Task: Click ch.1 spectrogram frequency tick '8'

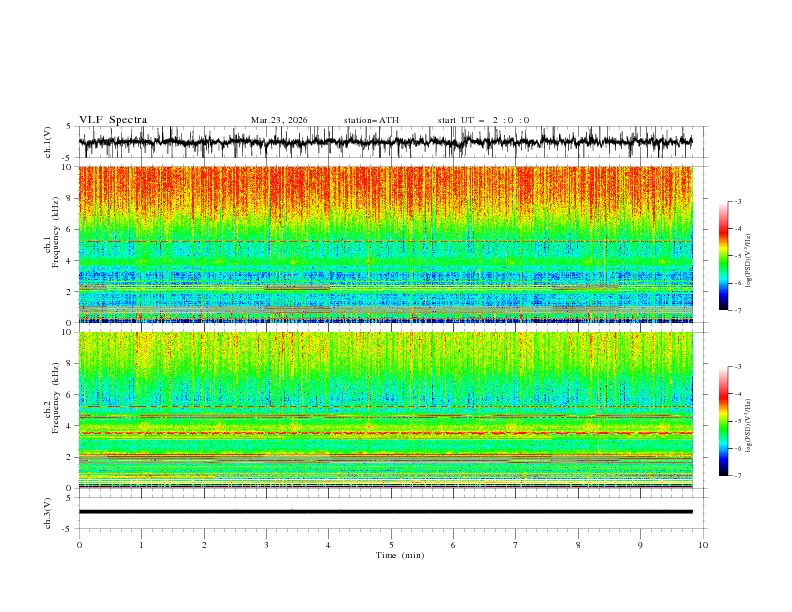Action: pyautogui.click(x=70, y=198)
